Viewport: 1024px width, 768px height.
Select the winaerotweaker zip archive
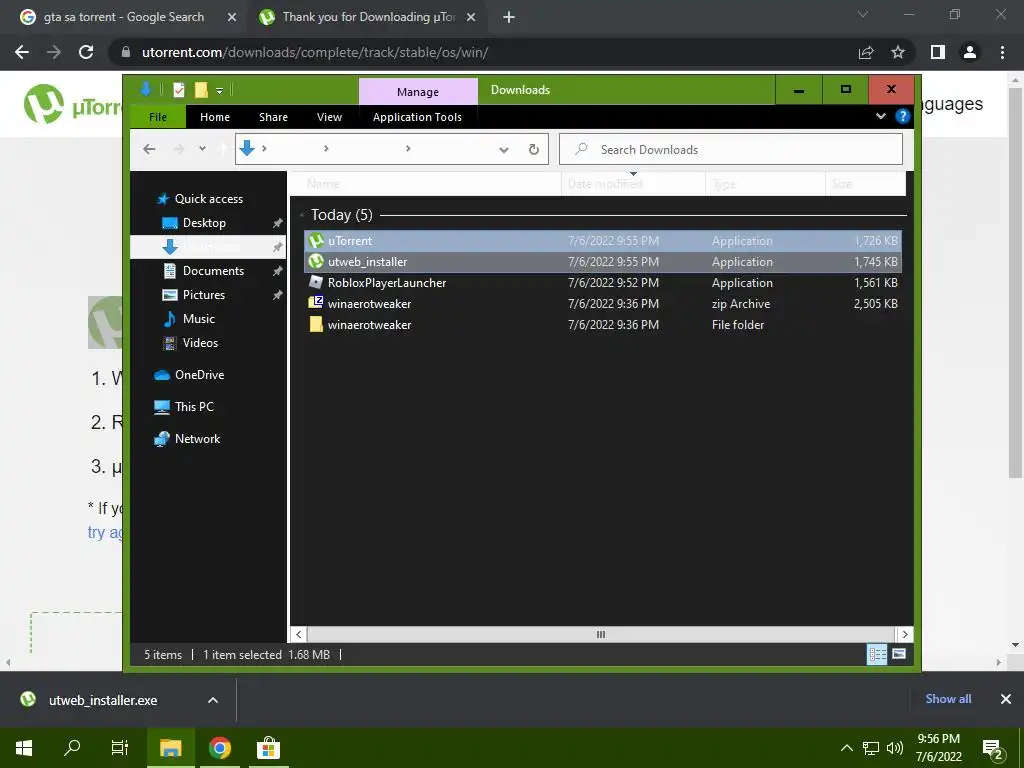click(603, 304)
